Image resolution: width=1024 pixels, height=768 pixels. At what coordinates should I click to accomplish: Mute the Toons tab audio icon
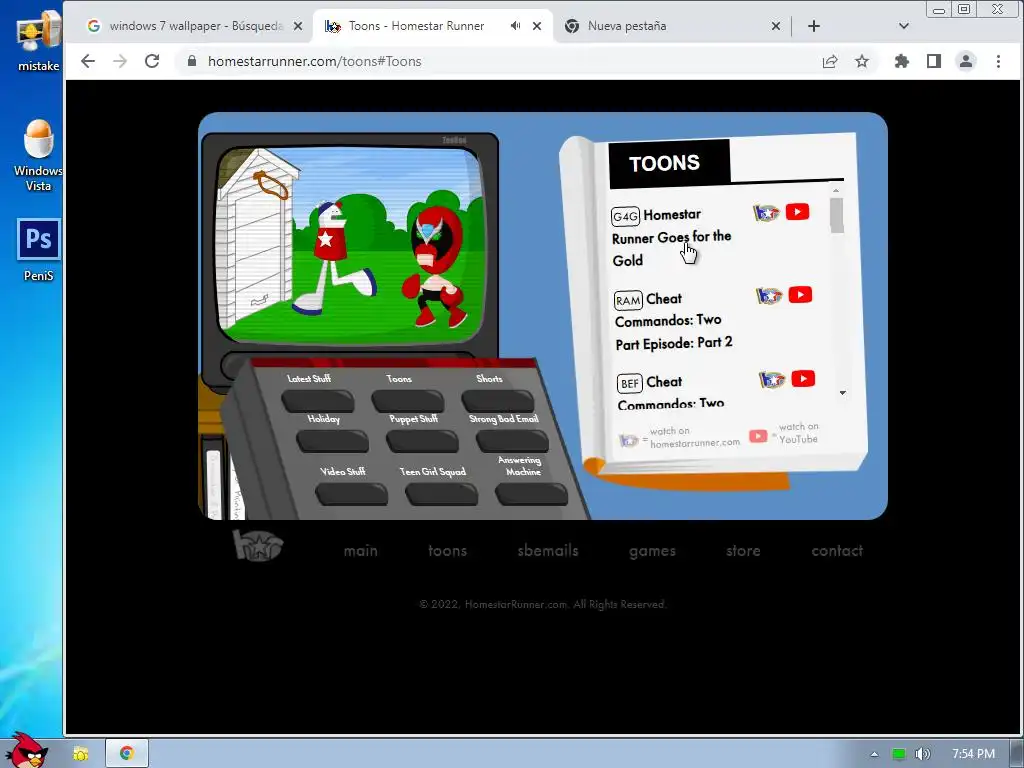(515, 26)
